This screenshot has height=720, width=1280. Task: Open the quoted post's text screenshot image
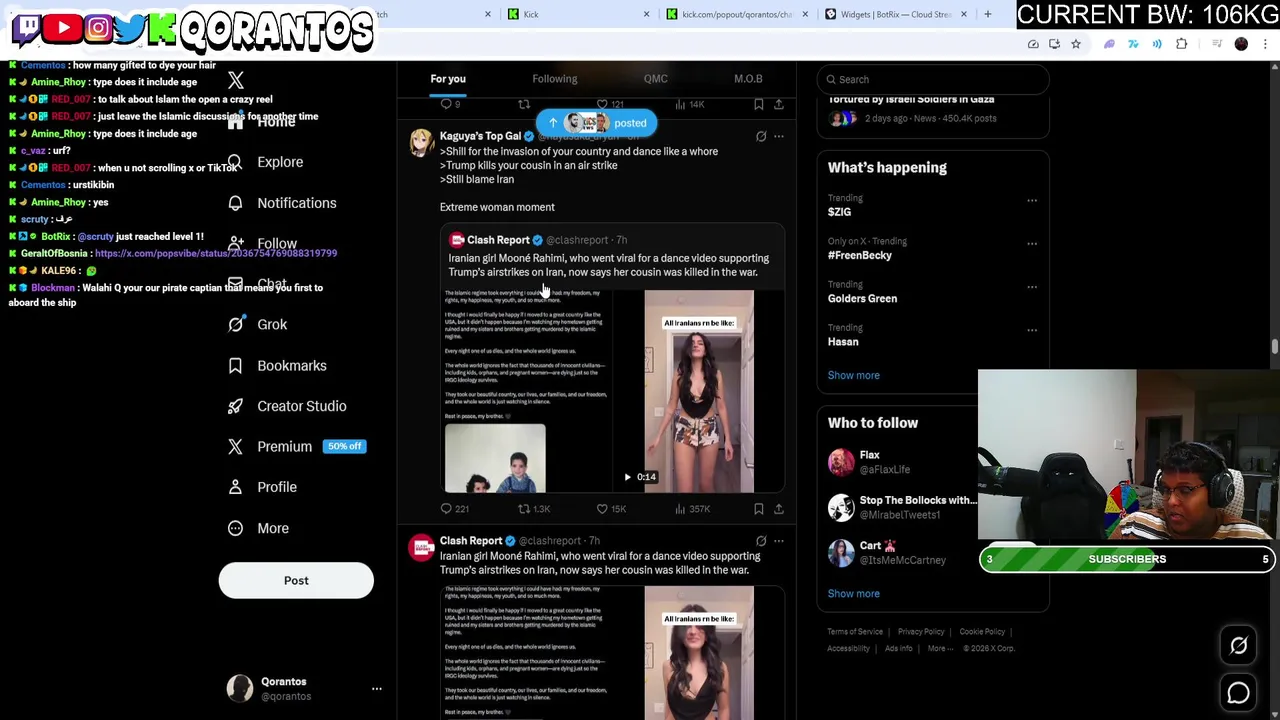coord(526,391)
